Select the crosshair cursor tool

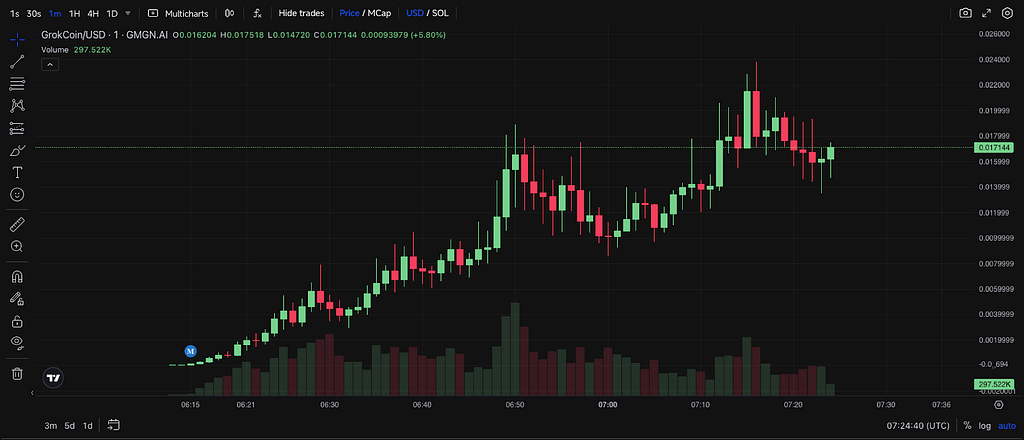(17, 38)
